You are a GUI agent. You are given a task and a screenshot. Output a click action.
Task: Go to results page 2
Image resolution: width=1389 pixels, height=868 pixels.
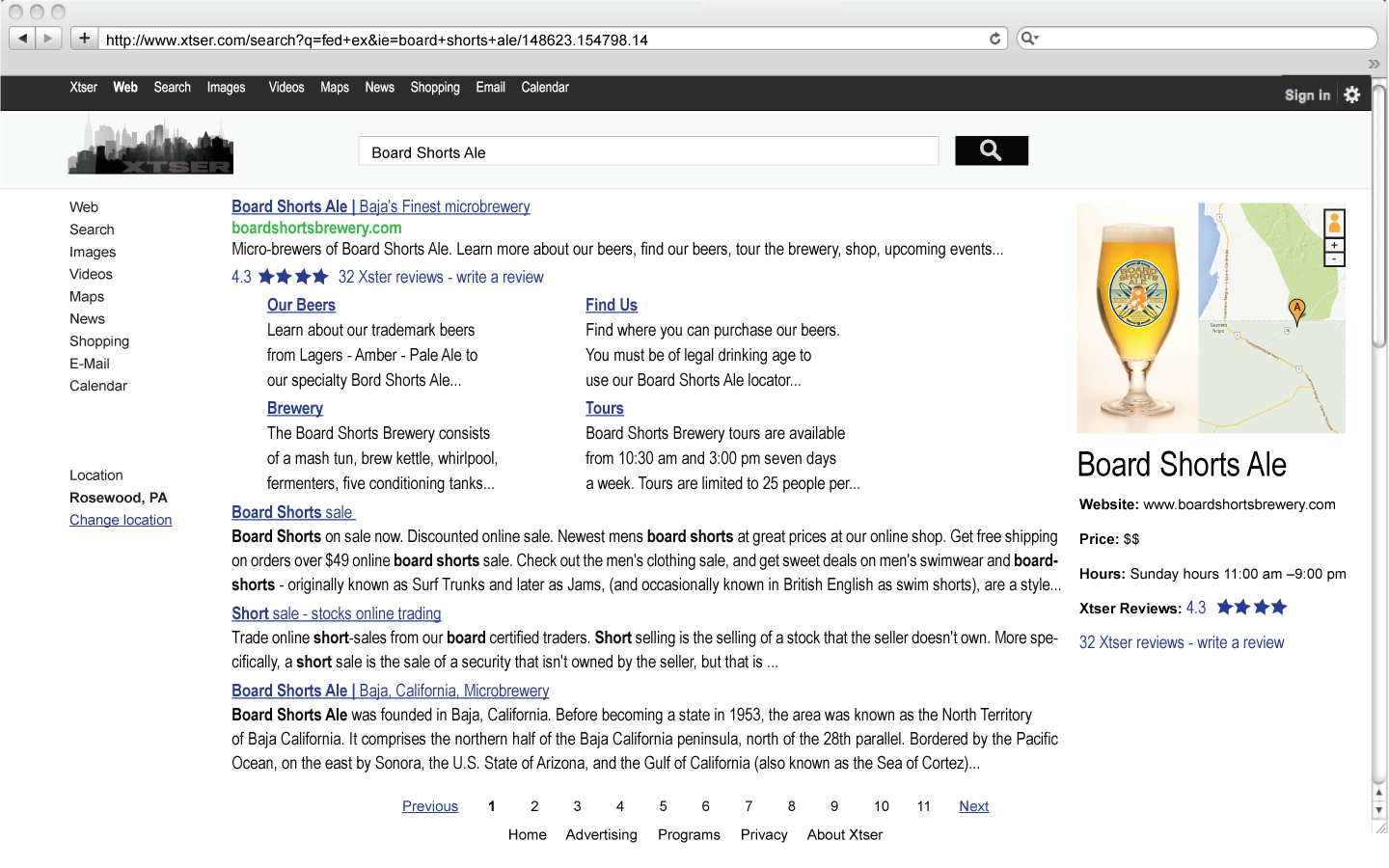534,806
